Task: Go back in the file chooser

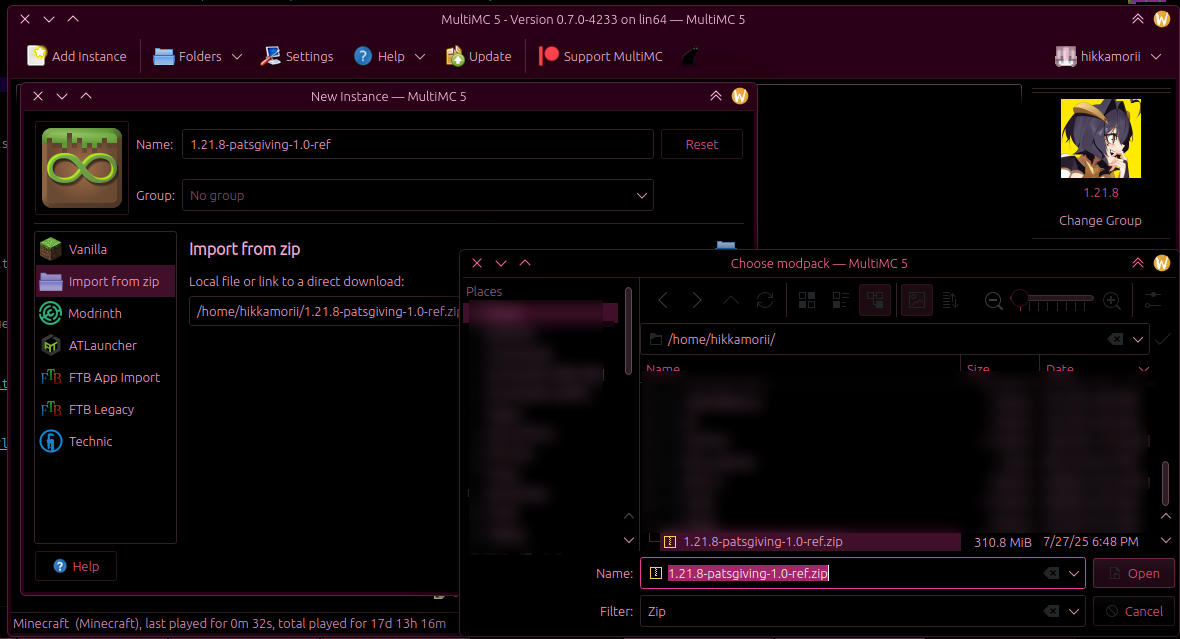Action: (x=663, y=300)
